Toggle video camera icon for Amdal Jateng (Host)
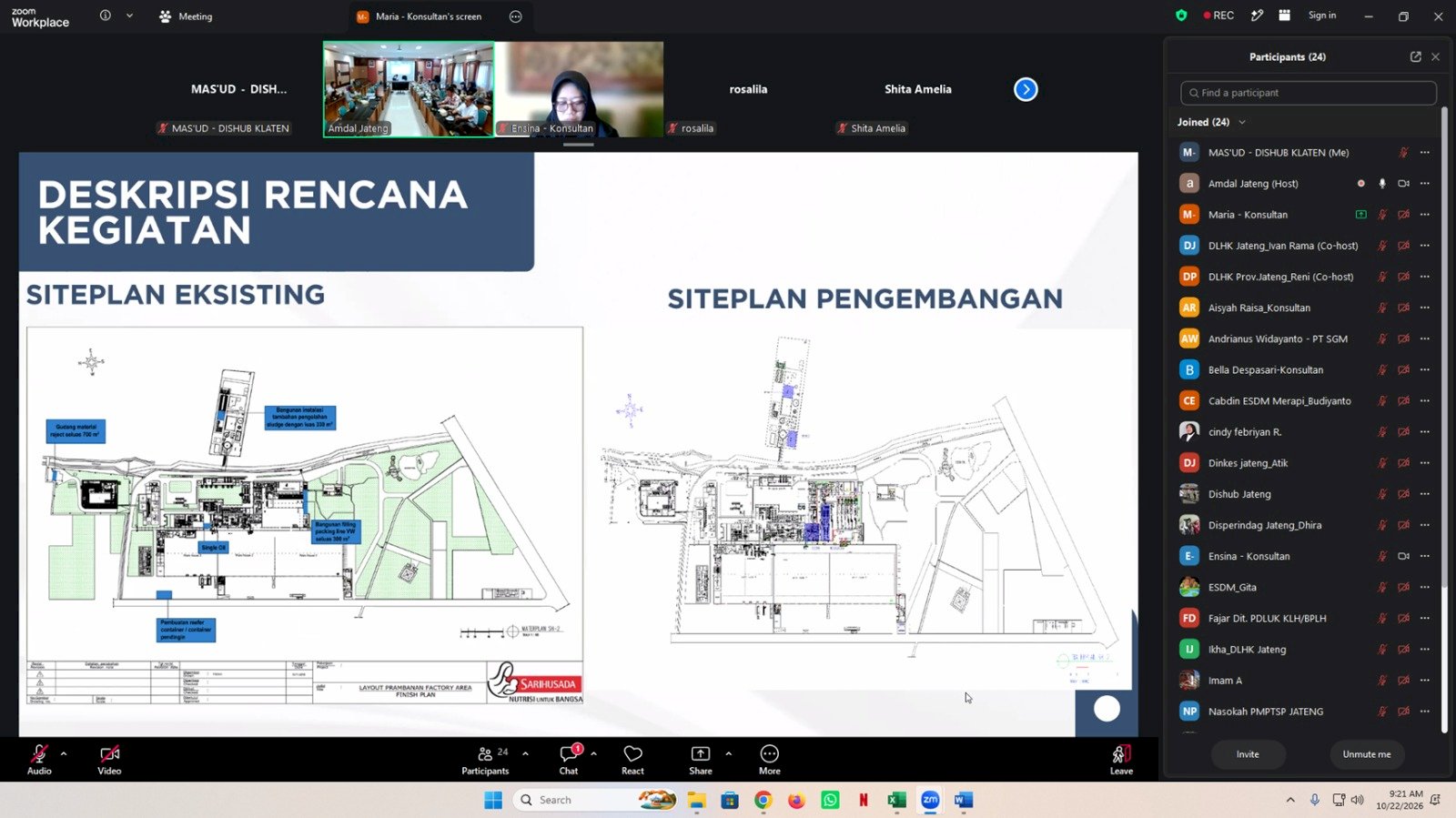Viewport: 1456px width, 818px height. pyautogui.click(x=1404, y=184)
